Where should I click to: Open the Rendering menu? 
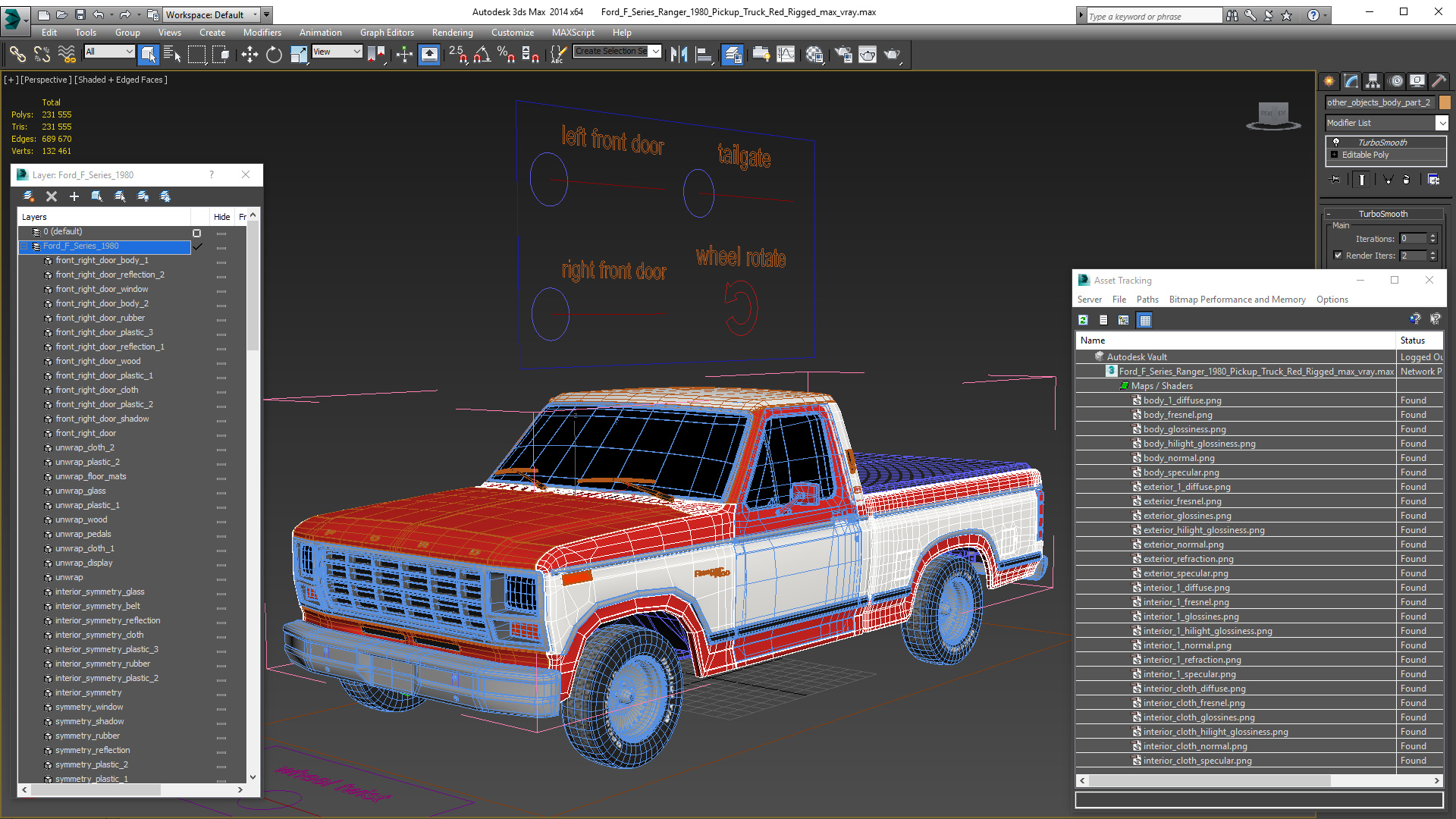pyautogui.click(x=452, y=33)
